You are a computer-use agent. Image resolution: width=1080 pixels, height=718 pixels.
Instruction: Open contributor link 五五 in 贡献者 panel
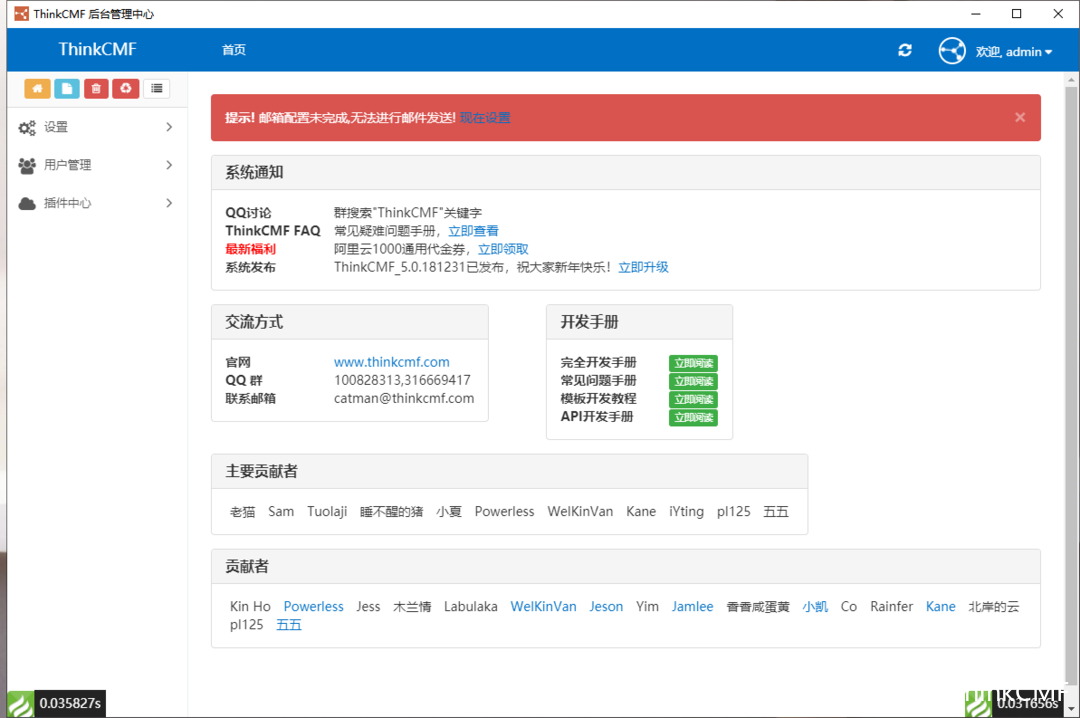tap(289, 624)
